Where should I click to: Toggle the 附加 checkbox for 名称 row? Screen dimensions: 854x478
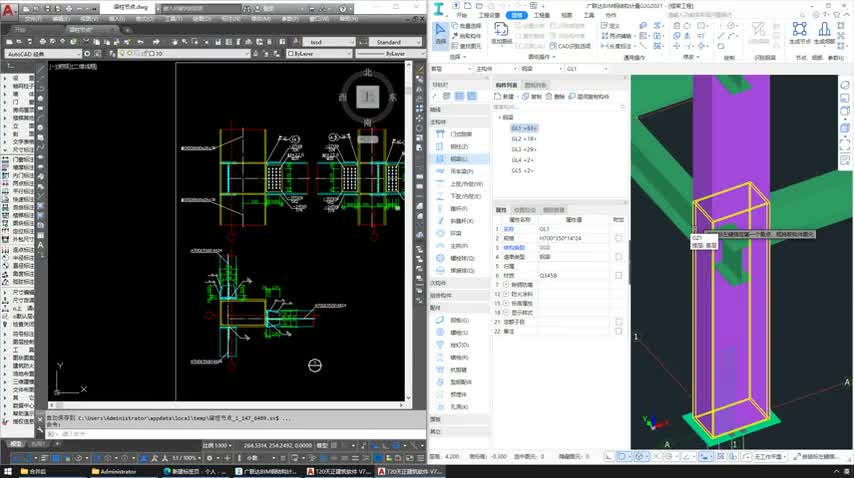(619, 228)
